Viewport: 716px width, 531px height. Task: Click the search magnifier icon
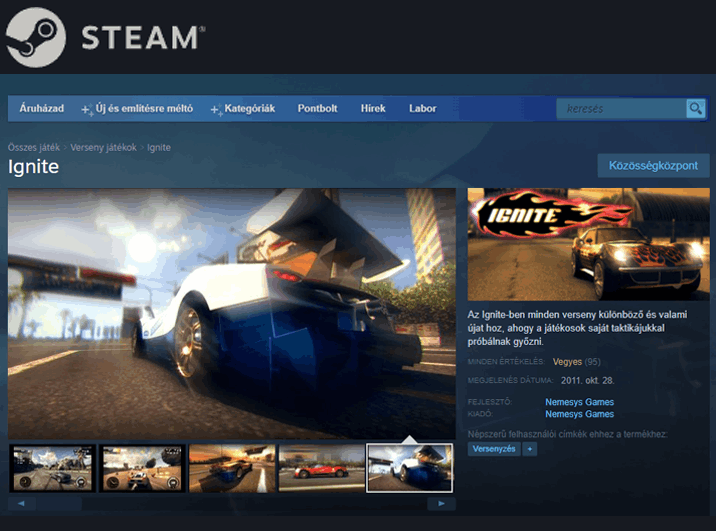point(695,108)
